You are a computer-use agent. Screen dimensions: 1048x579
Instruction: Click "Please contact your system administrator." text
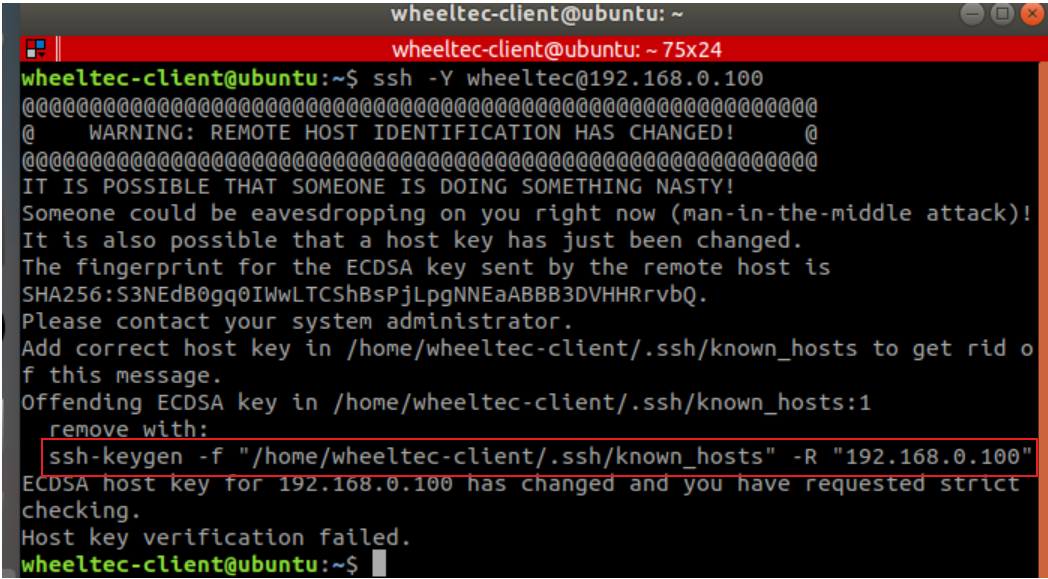point(297,322)
